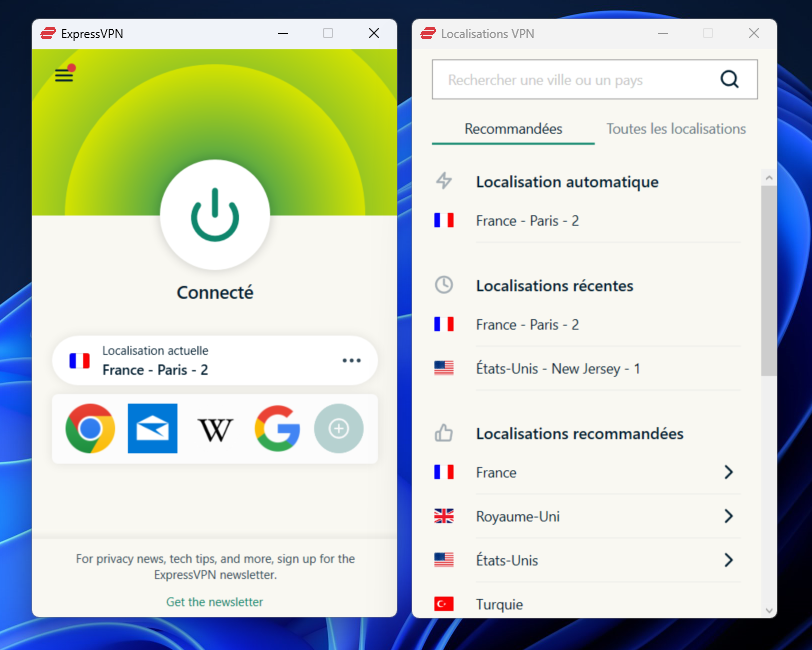Viewport: 812px width, 650px height.
Task: Click the thumbs-up recommended locations icon
Action: point(444,433)
